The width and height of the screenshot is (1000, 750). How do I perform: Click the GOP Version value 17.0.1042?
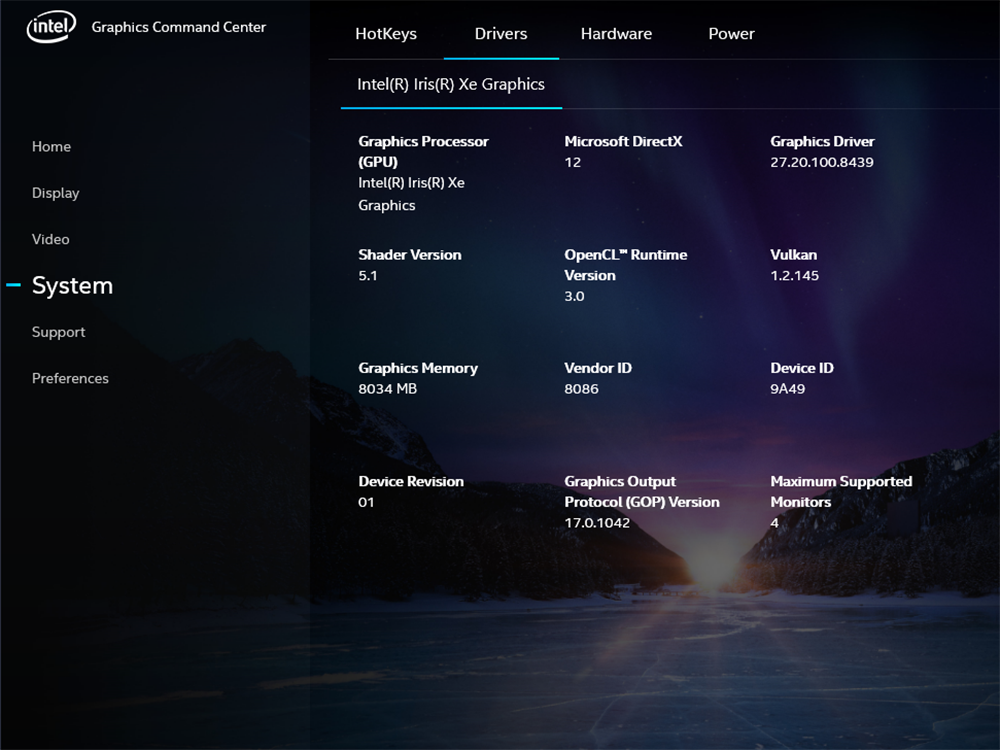(597, 522)
